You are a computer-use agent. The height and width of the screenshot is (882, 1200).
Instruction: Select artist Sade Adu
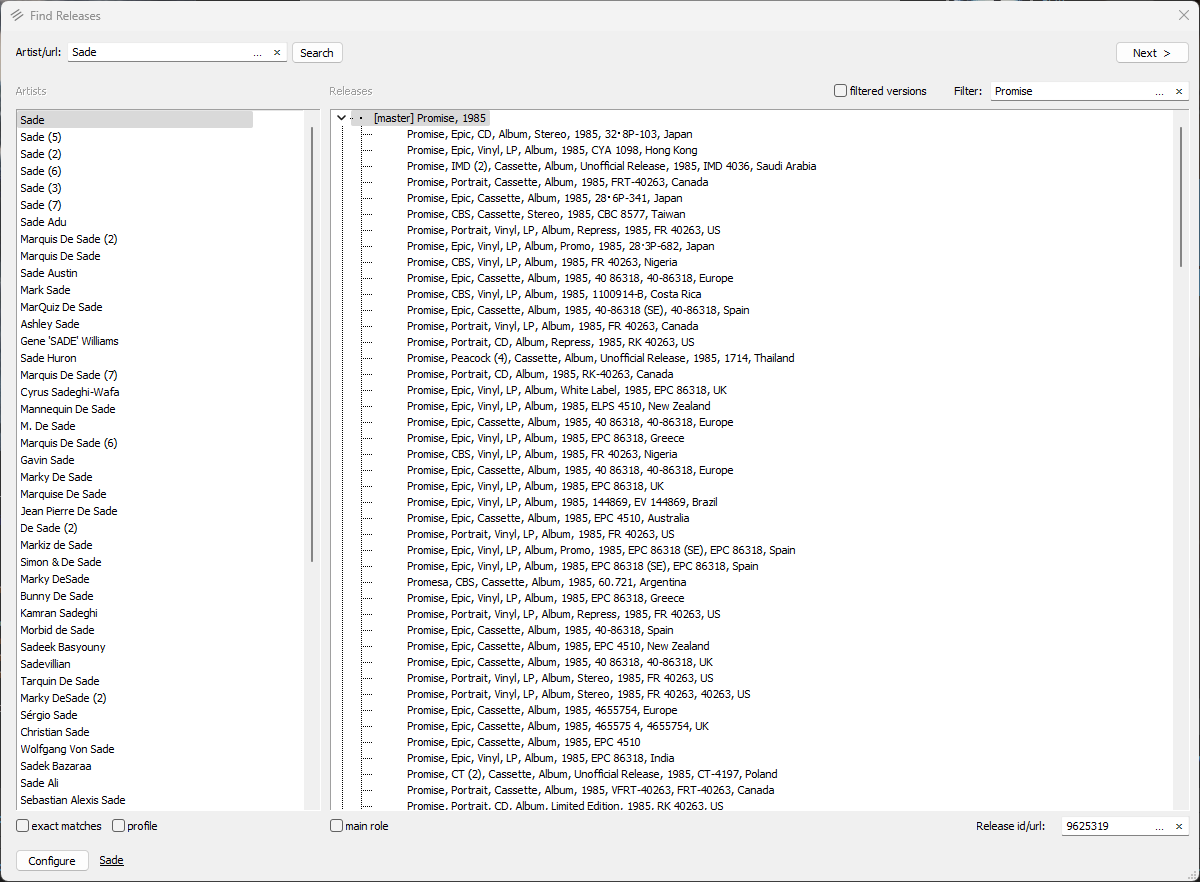point(44,222)
